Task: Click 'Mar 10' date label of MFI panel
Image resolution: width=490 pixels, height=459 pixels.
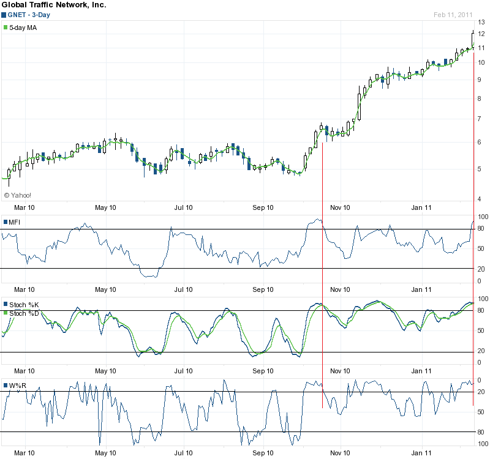Action: click(24, 290)
